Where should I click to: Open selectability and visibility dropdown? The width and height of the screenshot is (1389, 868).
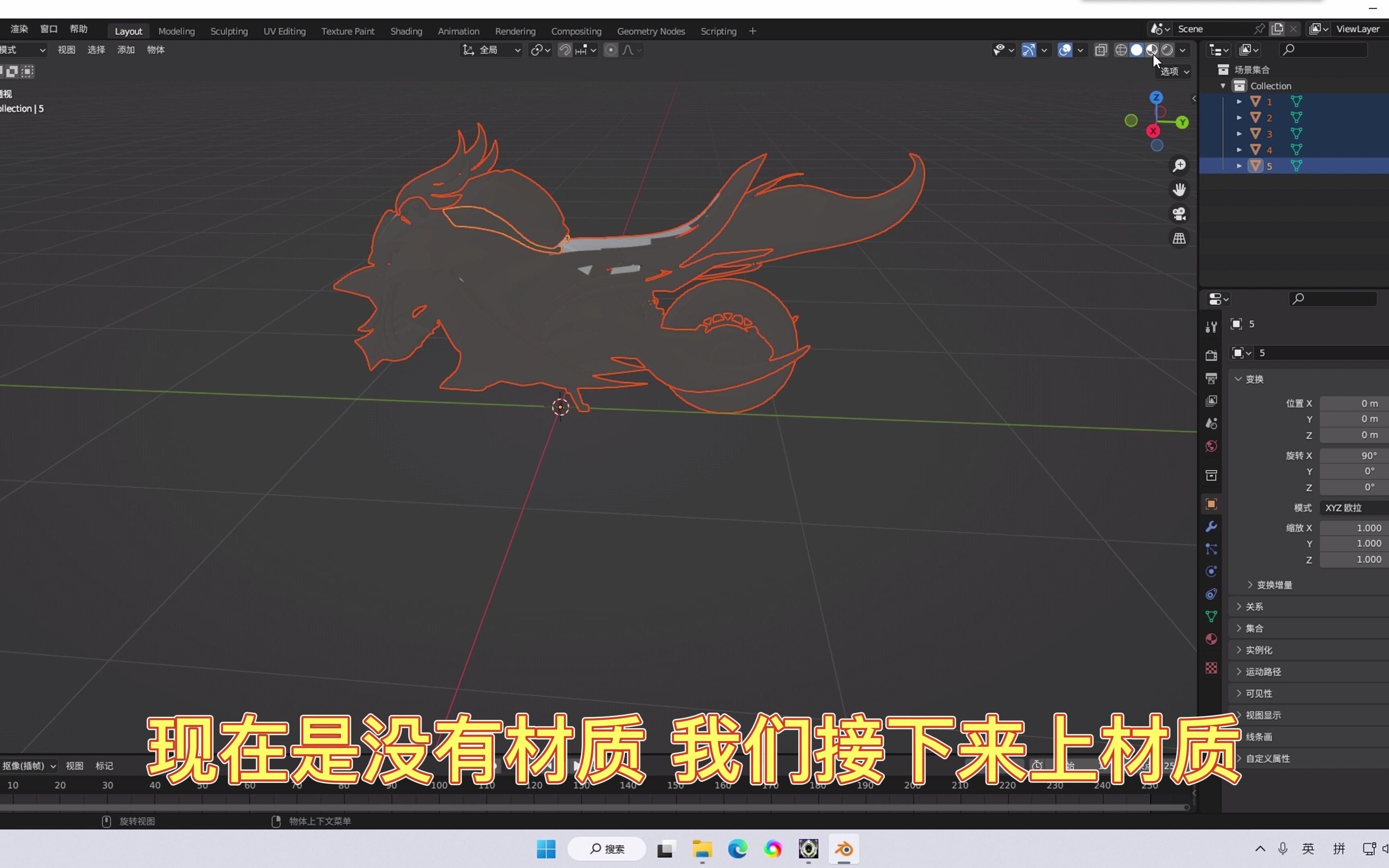pos(1003,50)
